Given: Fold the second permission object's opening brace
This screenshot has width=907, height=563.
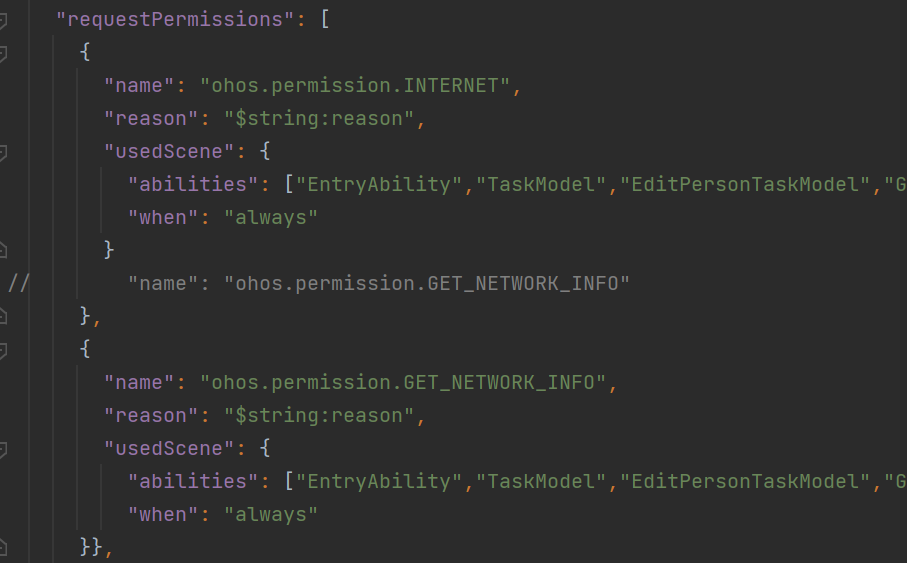Looking at the screenshot, I should 4,349.
